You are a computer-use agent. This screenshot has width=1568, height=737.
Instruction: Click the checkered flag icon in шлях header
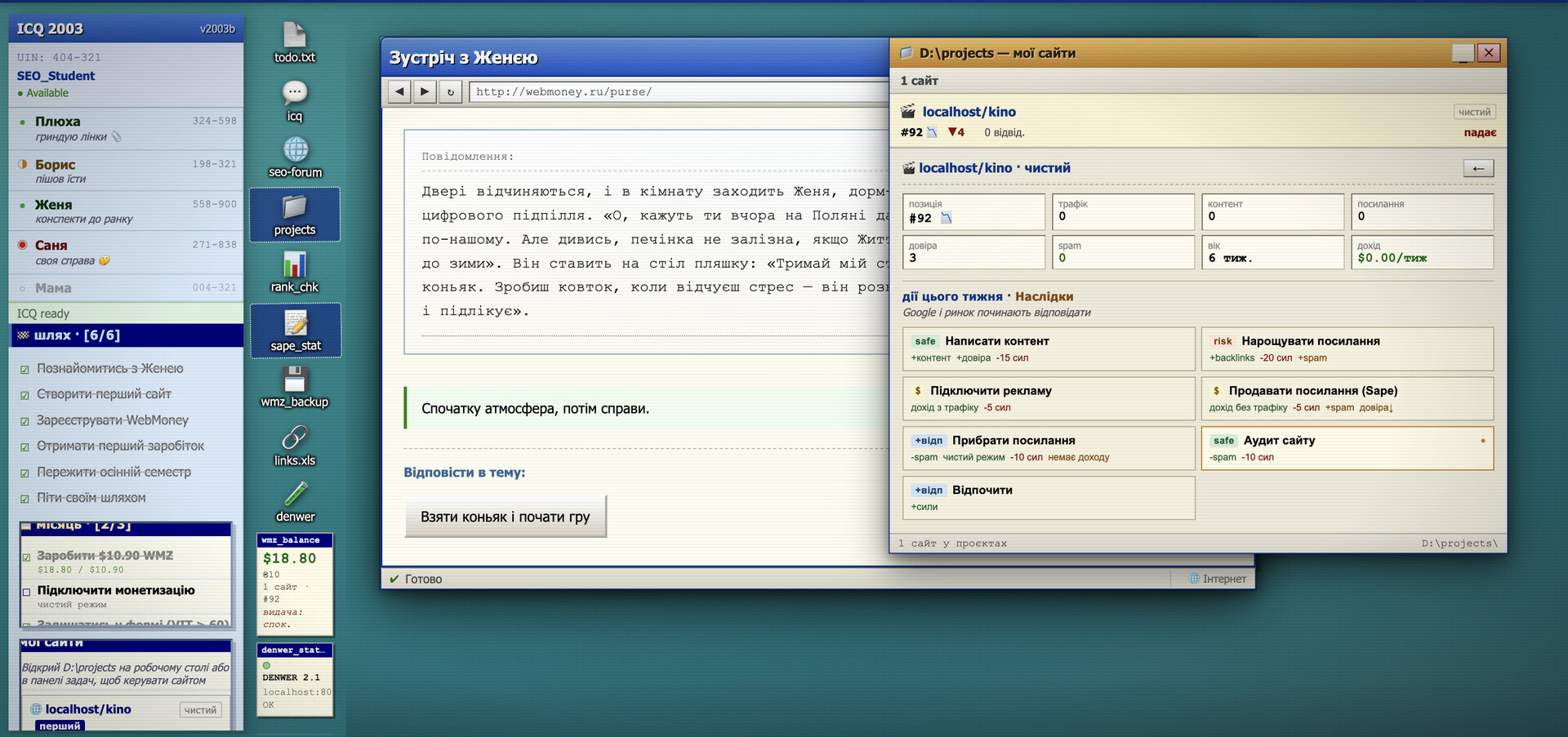tap(23, 335)
